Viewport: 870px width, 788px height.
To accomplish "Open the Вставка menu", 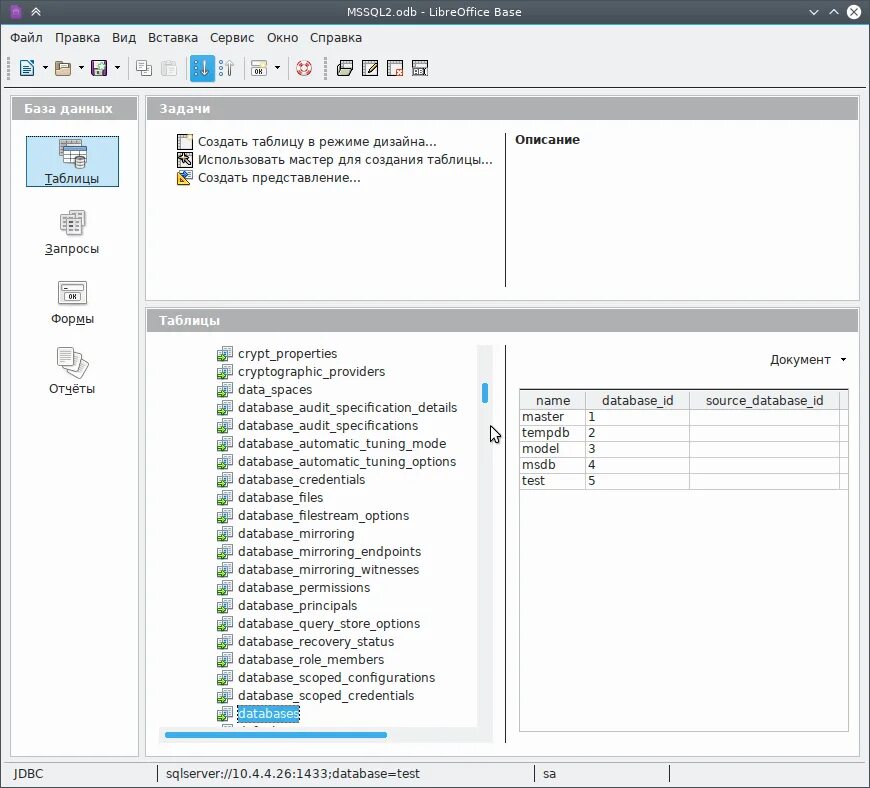I will coord(173,38).
